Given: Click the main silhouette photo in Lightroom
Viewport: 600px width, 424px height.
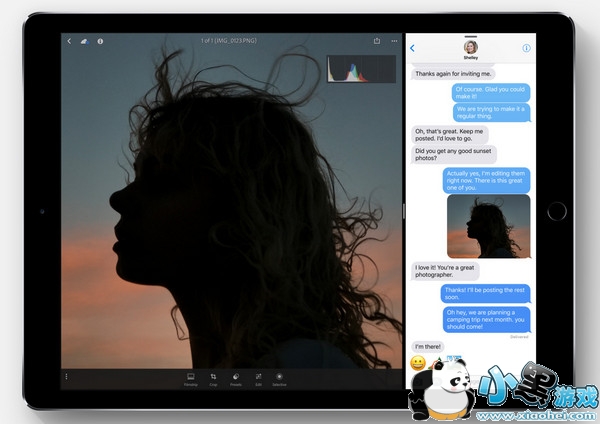Looking at the screenshot, I should [232, 201].
